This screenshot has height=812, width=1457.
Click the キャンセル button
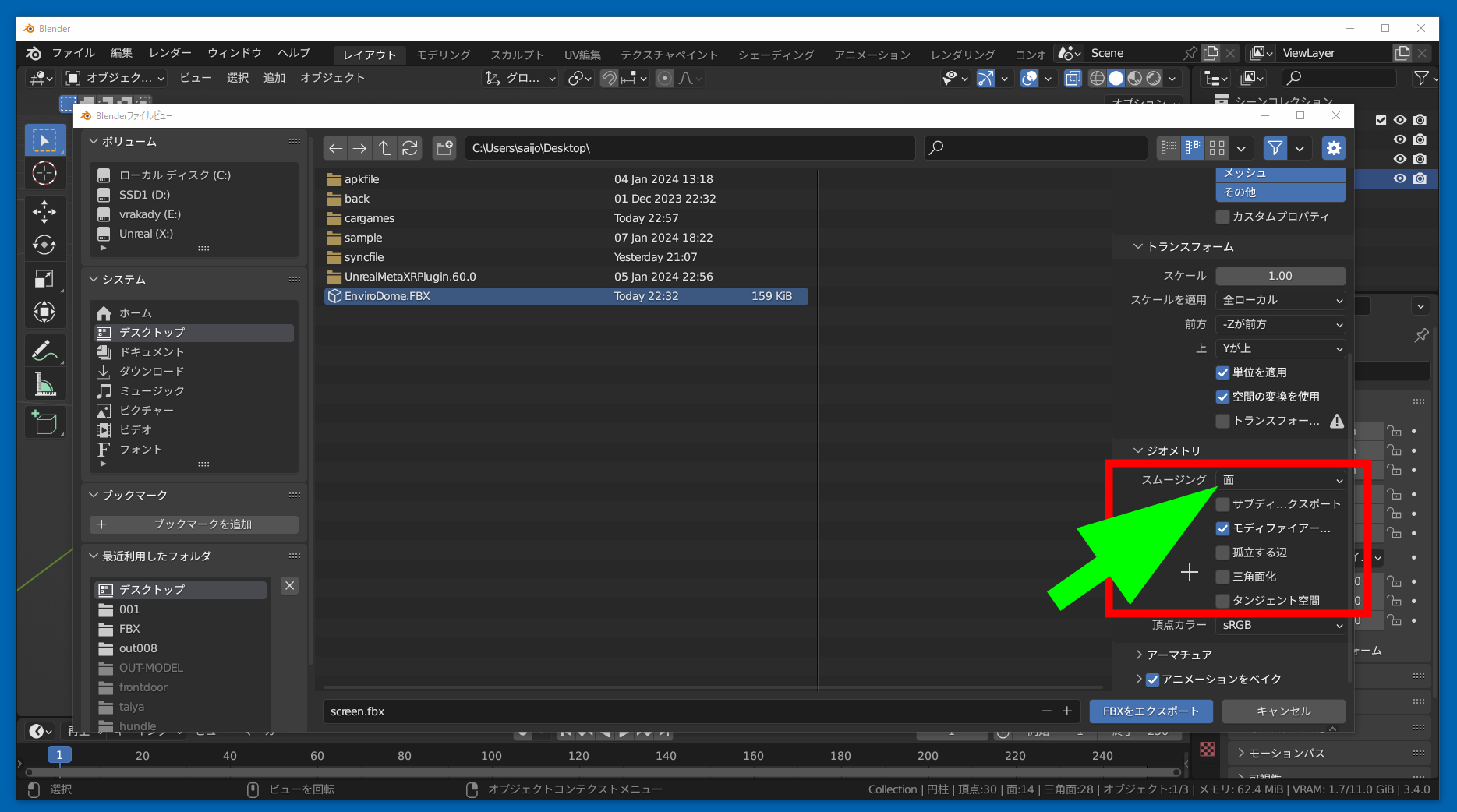tap(1283, 711)
